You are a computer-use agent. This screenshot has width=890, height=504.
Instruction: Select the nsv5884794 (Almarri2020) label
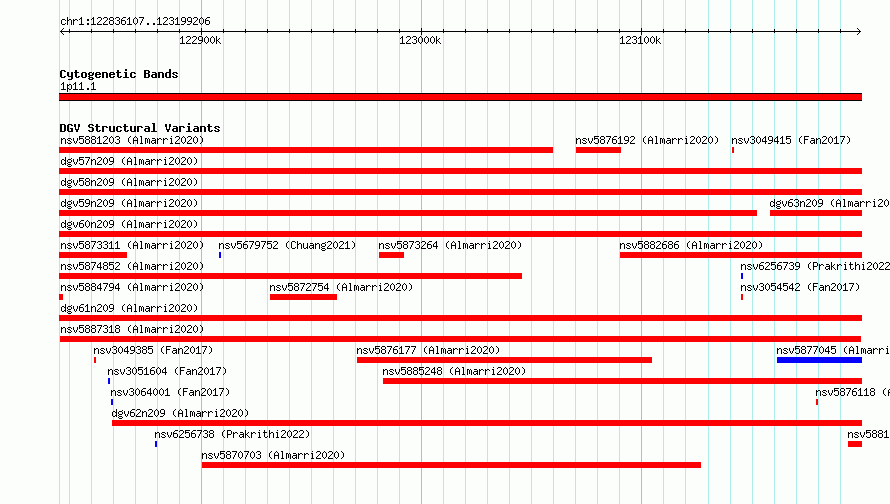click(x=132, y=287)
